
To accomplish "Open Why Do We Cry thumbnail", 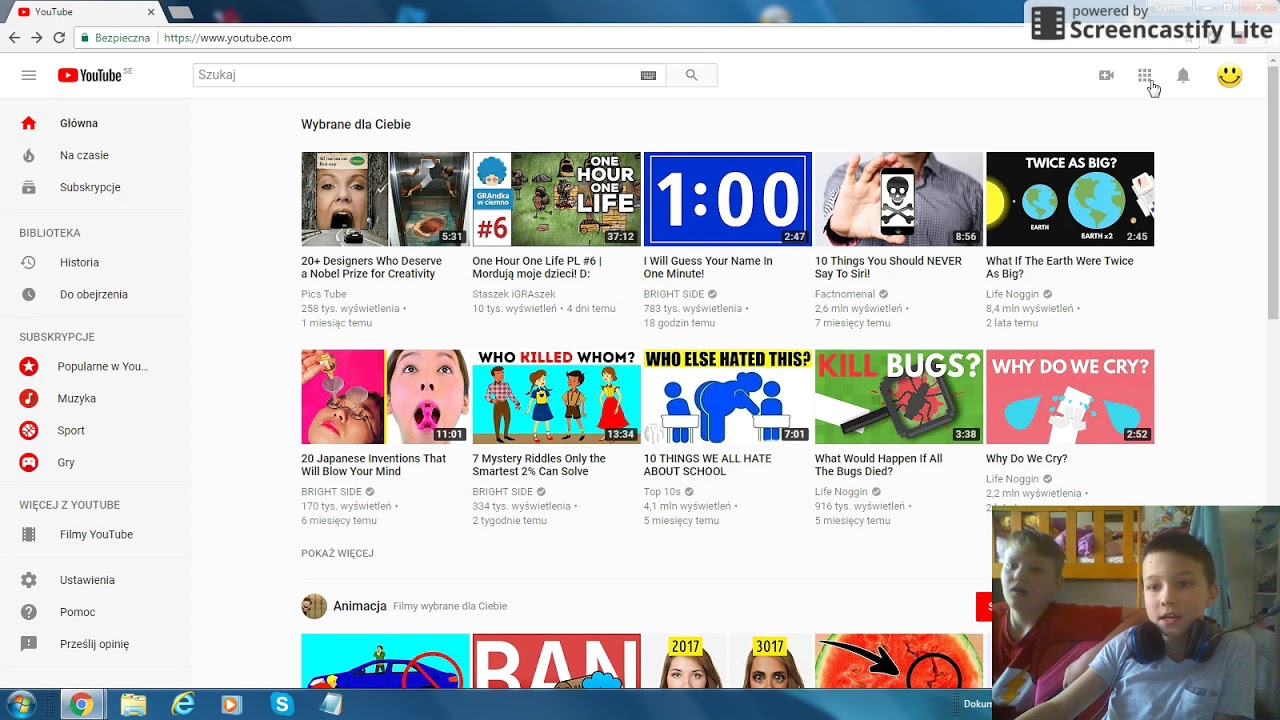I will (1070, 396).
